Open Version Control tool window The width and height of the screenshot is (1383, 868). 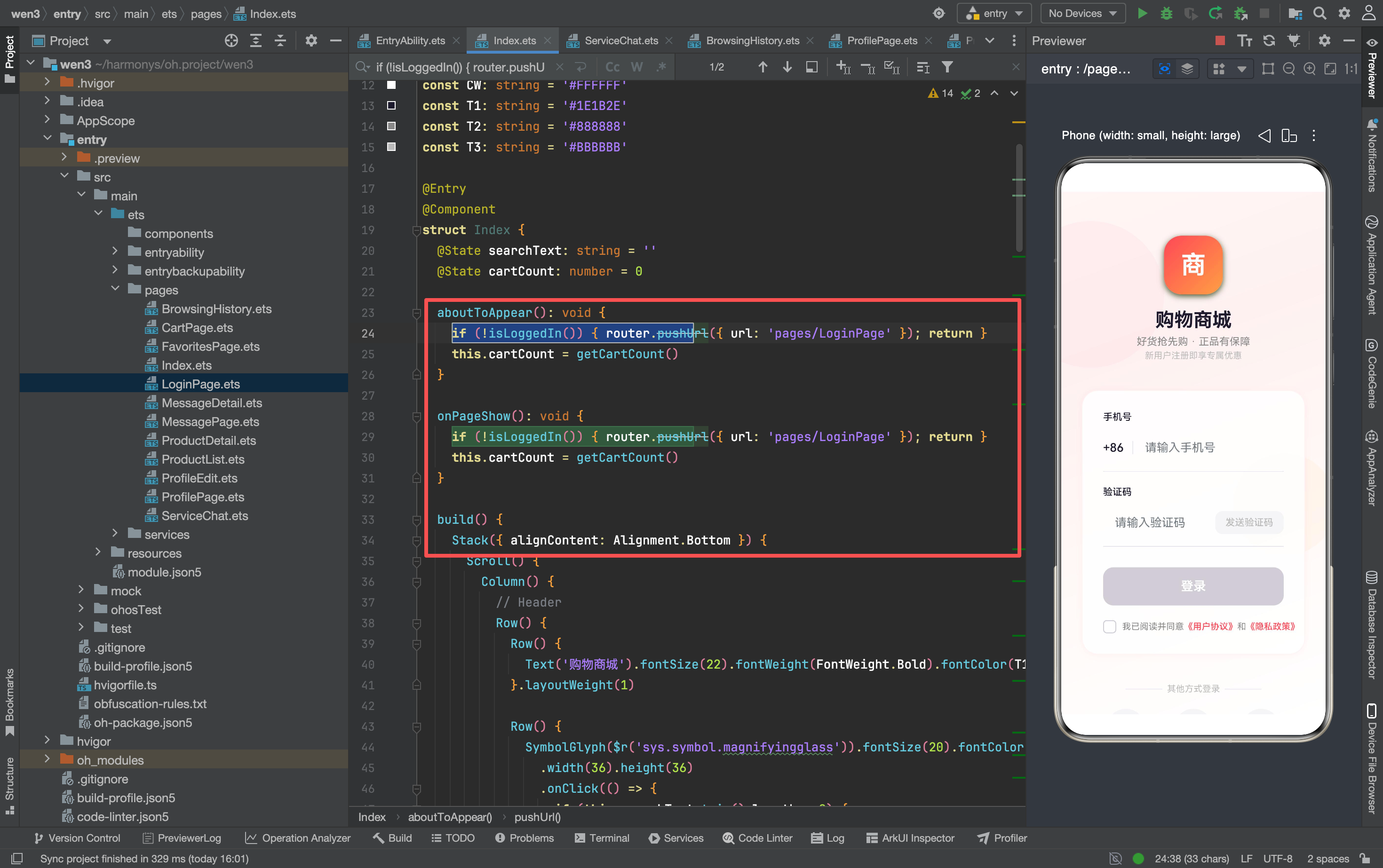tap(77, 837)
